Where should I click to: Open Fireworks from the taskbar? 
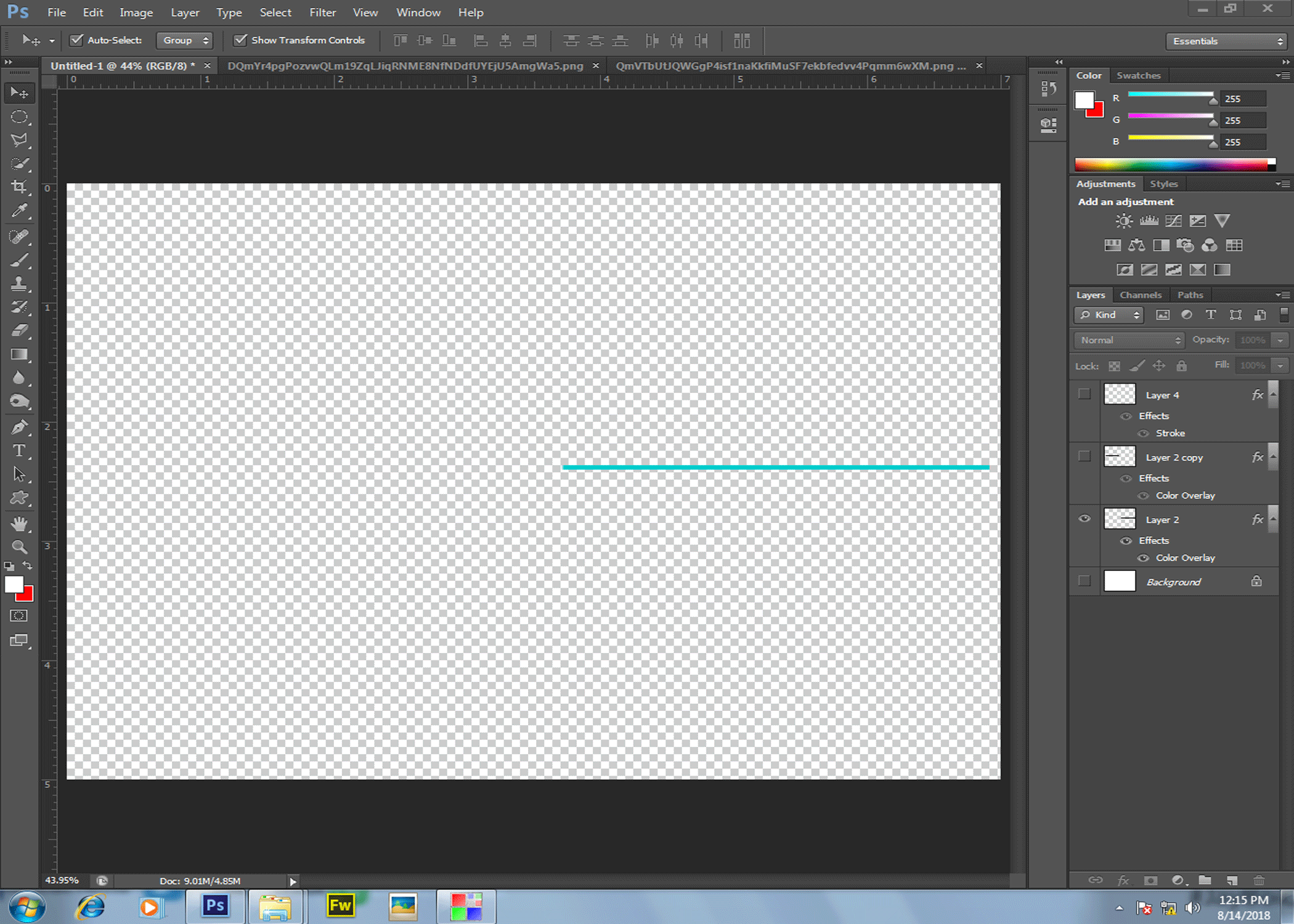click(x=340, y=906)
